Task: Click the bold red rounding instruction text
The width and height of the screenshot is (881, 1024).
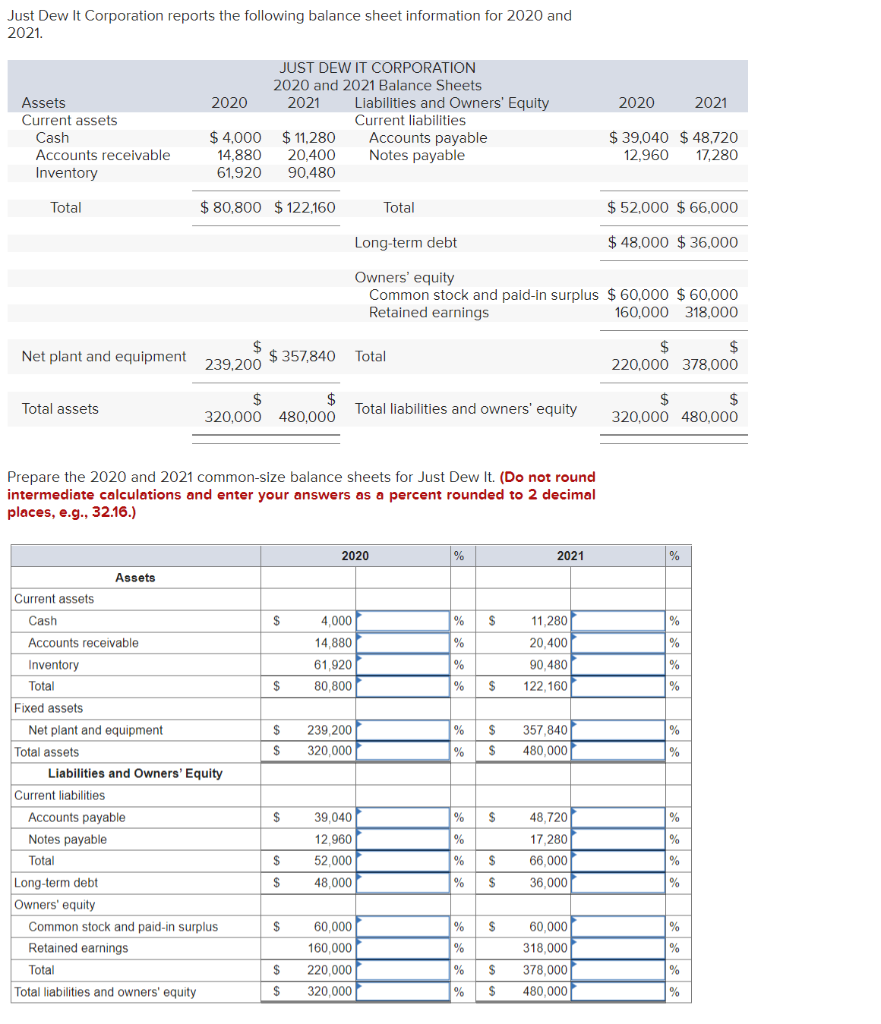Action: tap(302, 494)
